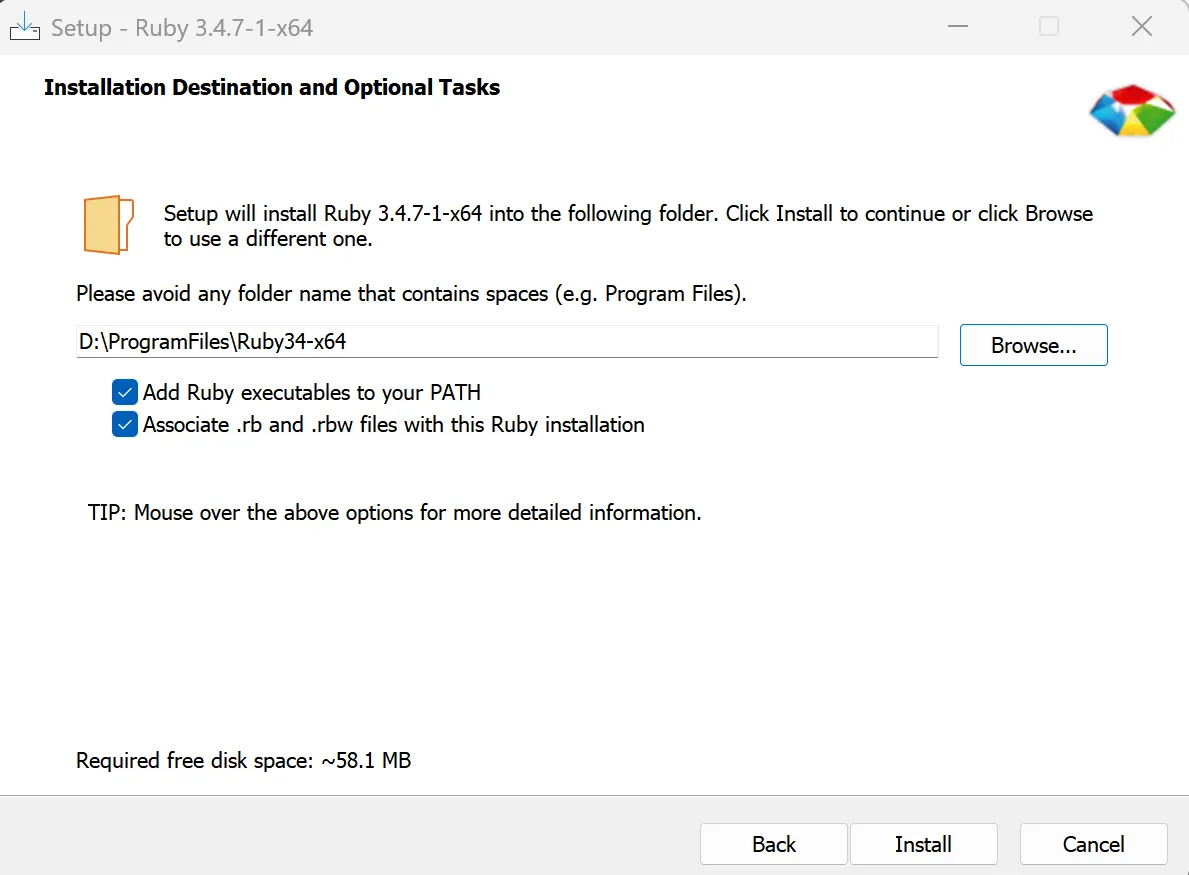This screenshot has height=875, width=1189.
Task: Click the 'Setup - Ruby 3.4.7-1-x64' window title
Action: point(182,28)
